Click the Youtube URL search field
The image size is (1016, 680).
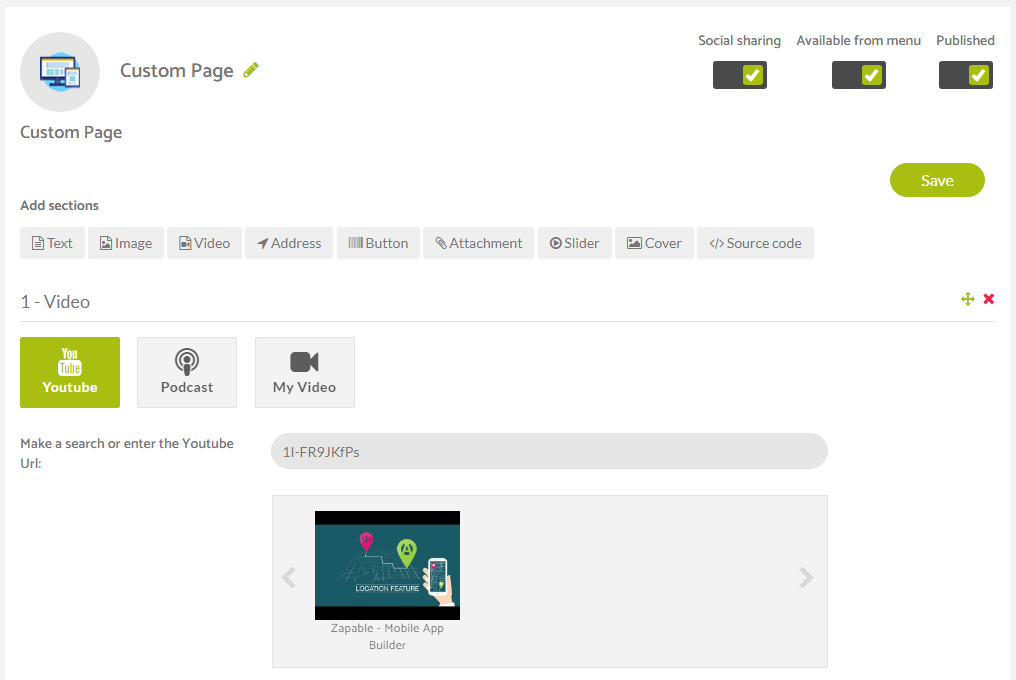[x=549, y=451]
